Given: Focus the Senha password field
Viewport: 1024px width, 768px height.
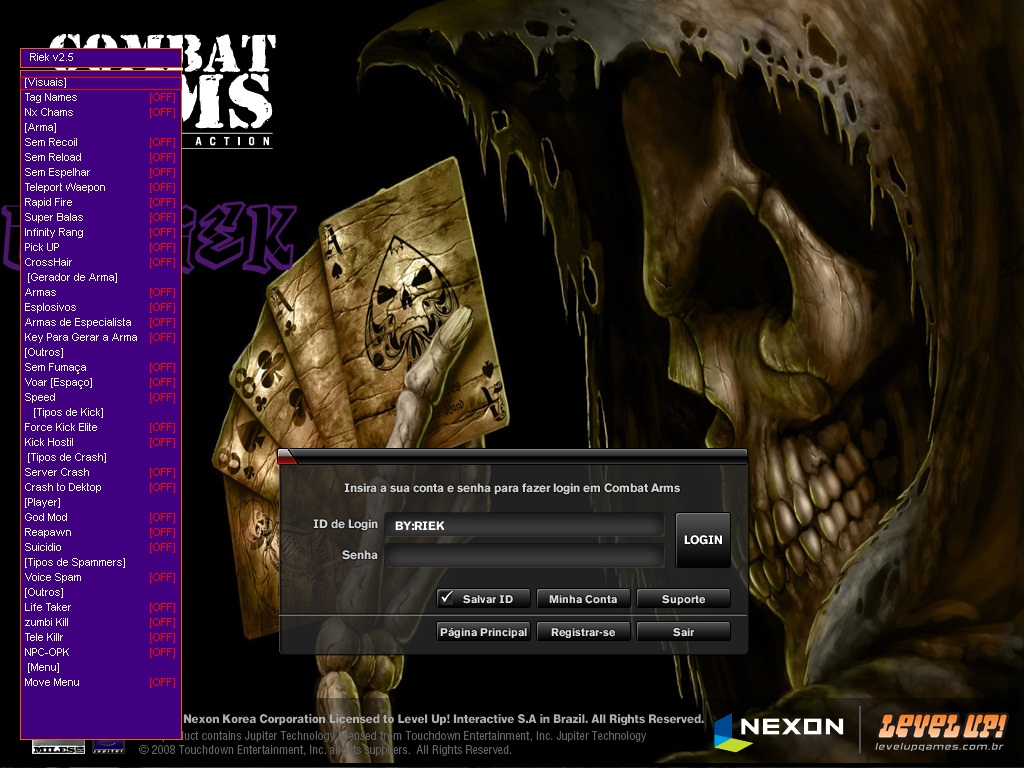Looking at the screenshot, I should (x=524, y=555).
